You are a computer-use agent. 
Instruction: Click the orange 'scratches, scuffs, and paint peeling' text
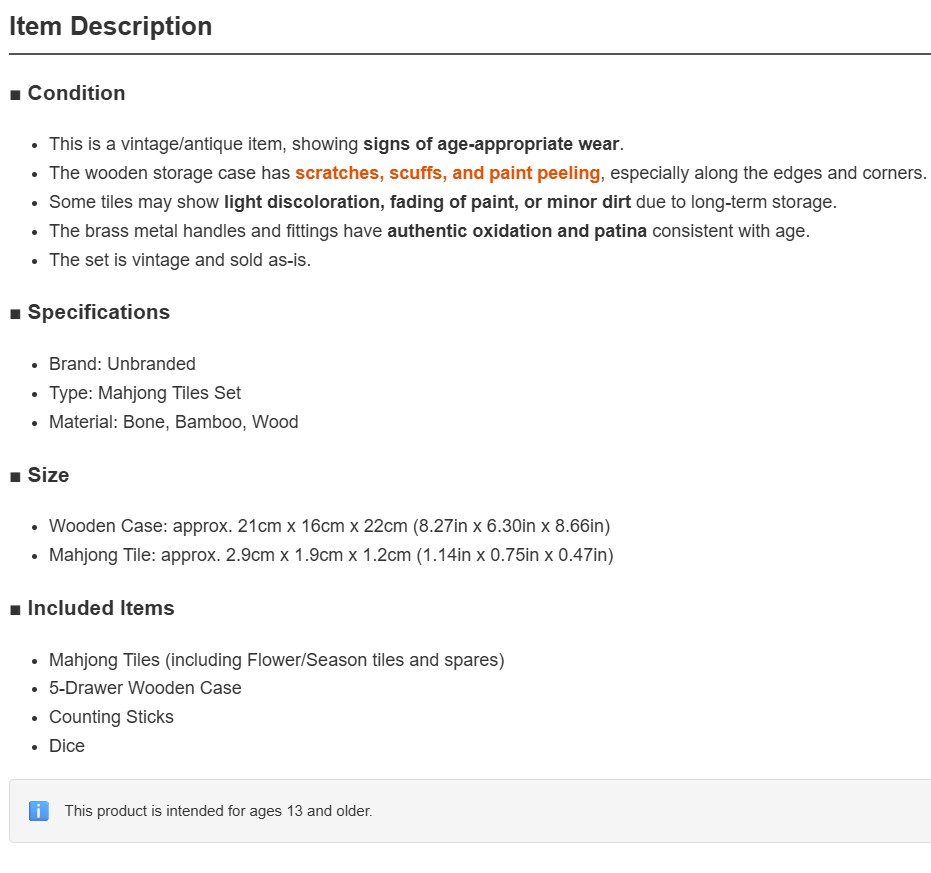click(x=448, y=173)
